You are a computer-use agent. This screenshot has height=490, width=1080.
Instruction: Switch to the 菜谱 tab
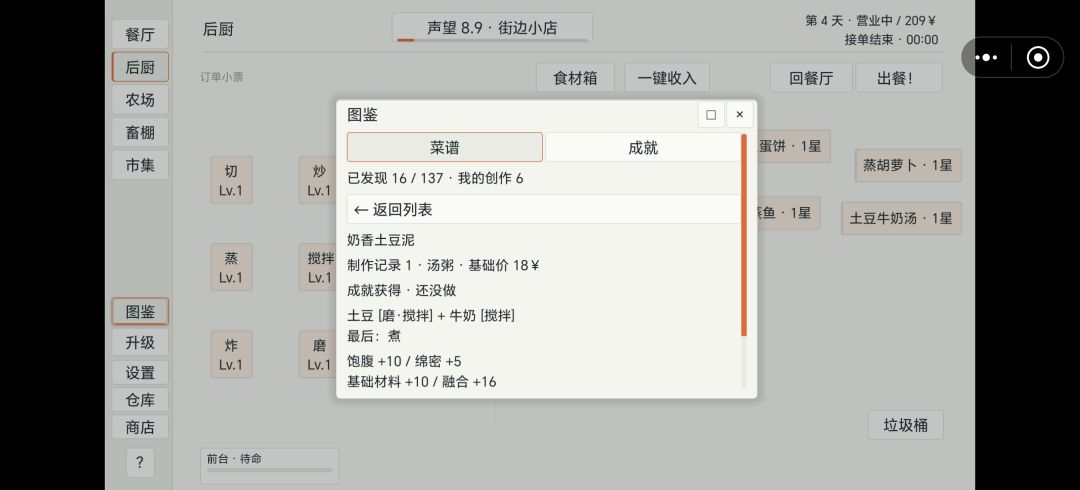click(x=445, y=147)
